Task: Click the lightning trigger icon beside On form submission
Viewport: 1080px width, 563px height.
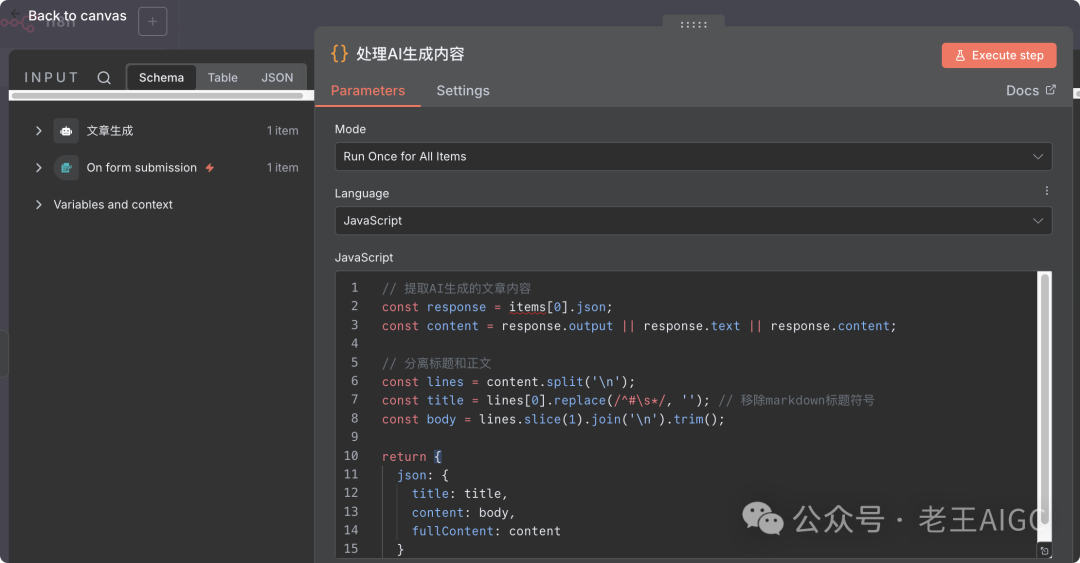Action: pos(210,167)
